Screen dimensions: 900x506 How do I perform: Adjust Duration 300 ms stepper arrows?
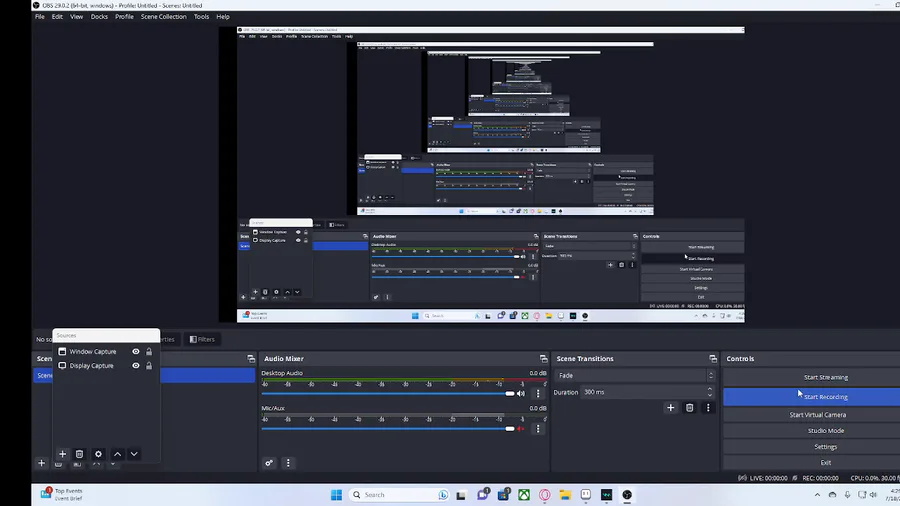point(710,392)
